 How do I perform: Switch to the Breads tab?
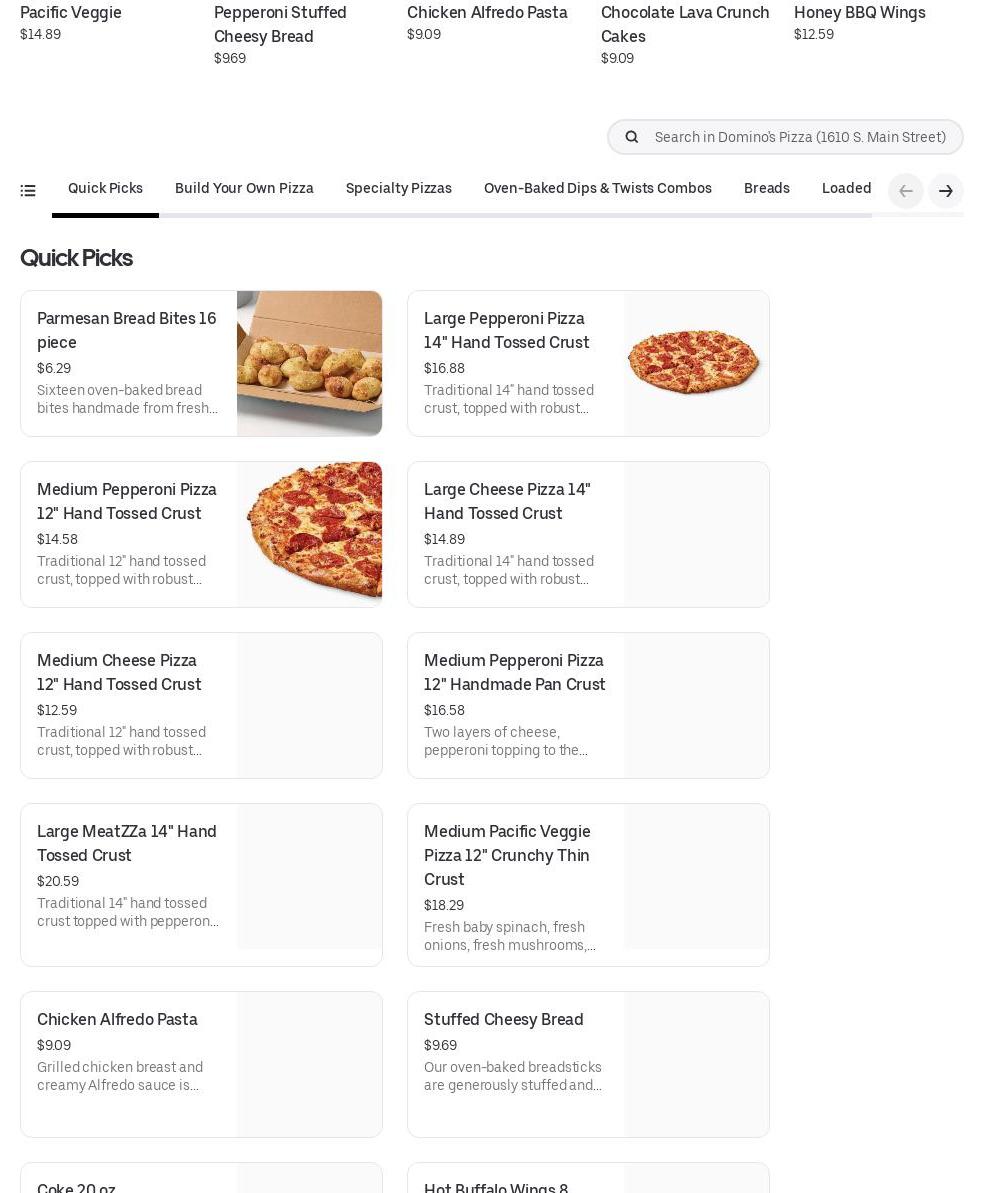coord(766,189)
